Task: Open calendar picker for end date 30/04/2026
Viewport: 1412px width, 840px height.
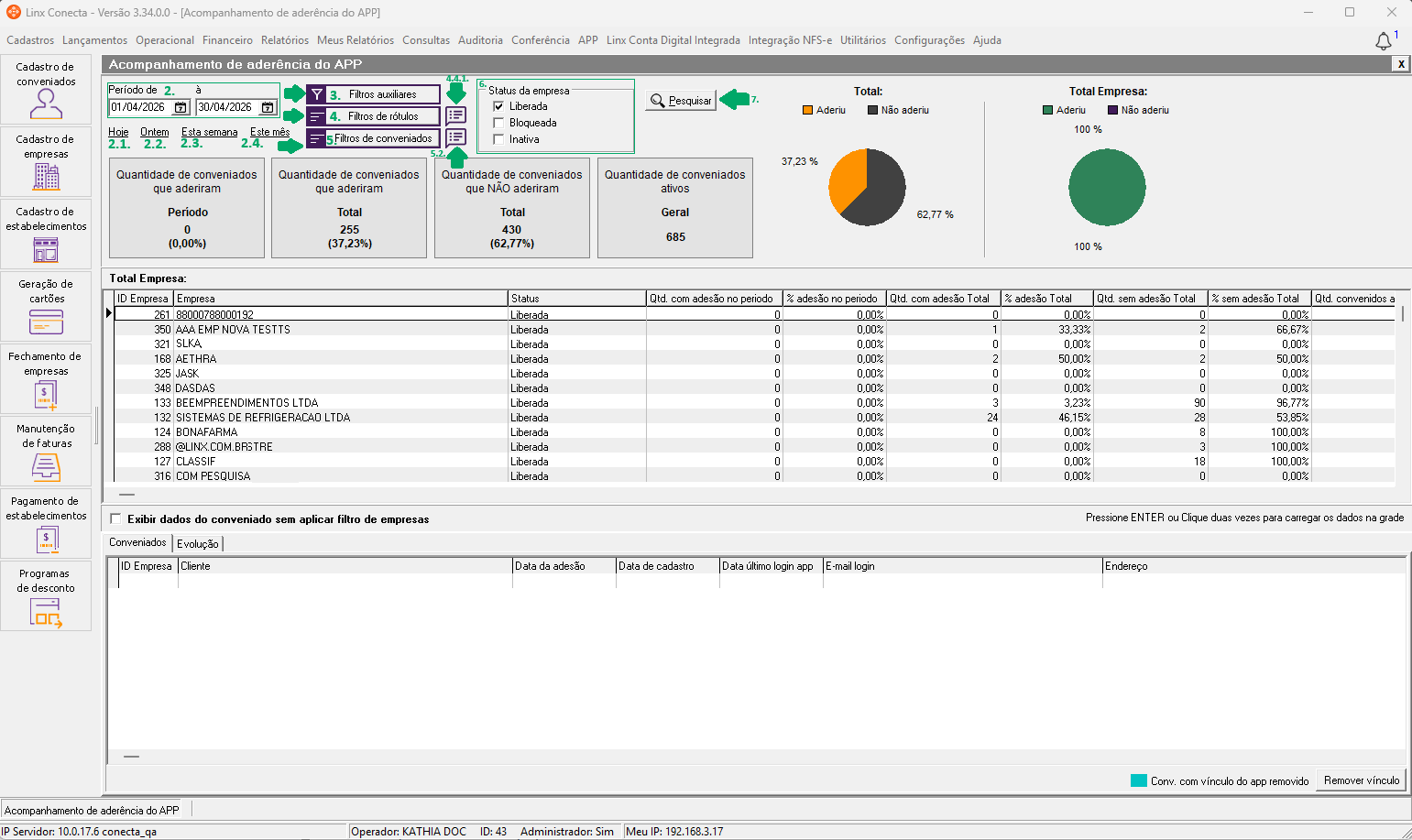Action: (267, 107)
